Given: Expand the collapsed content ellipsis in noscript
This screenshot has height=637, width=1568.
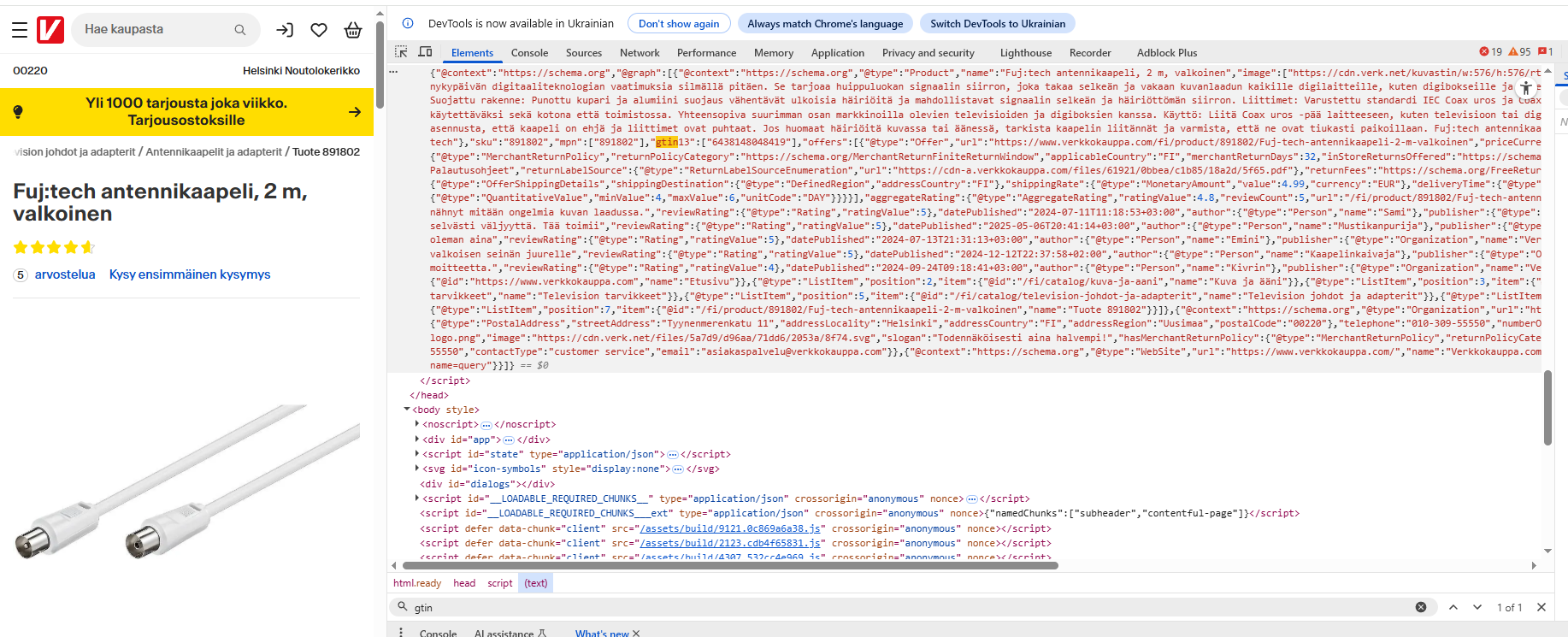Looking at the screenshot, I should 486,425.
